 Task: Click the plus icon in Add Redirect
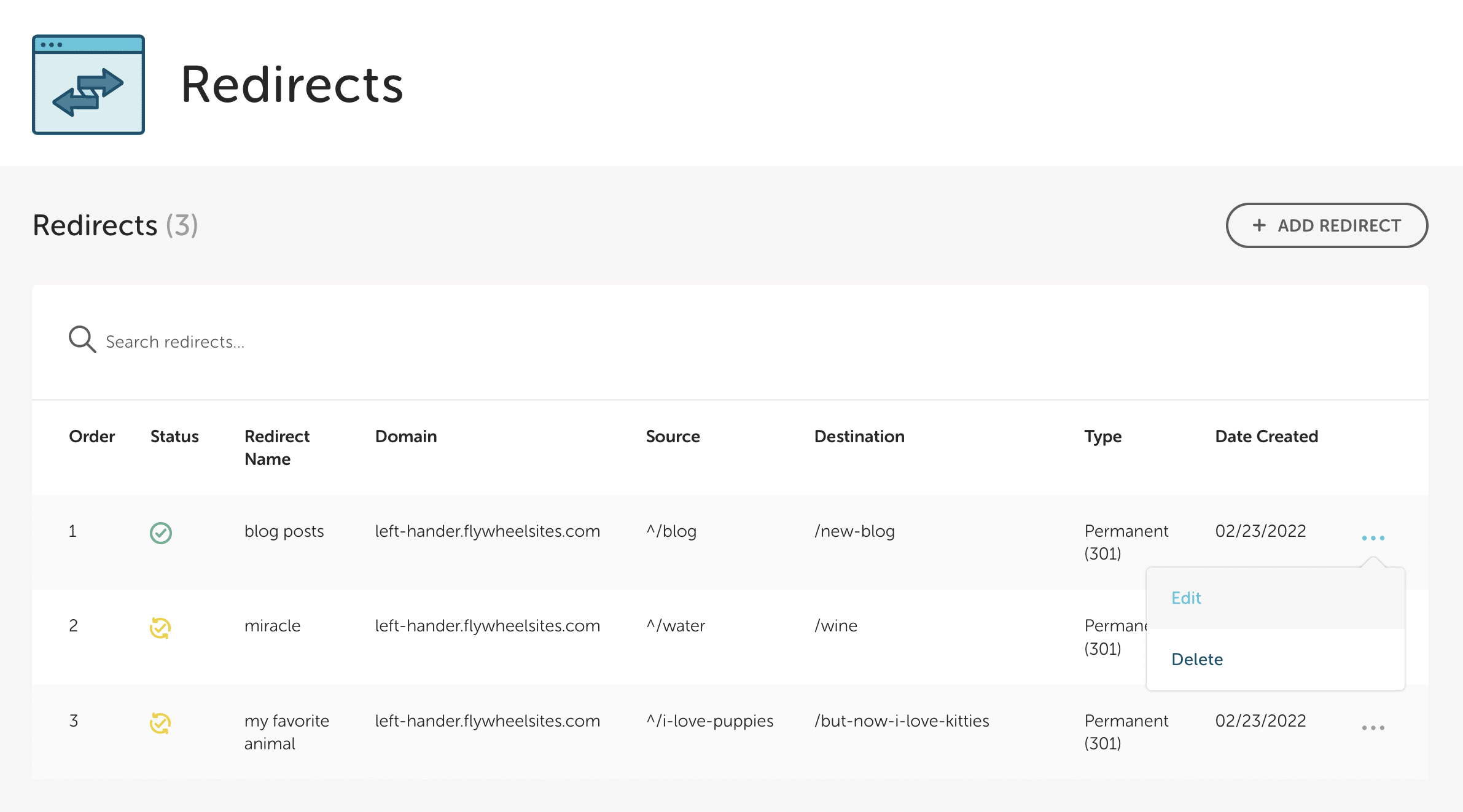pyautogui.click(x=1259, y=225)
